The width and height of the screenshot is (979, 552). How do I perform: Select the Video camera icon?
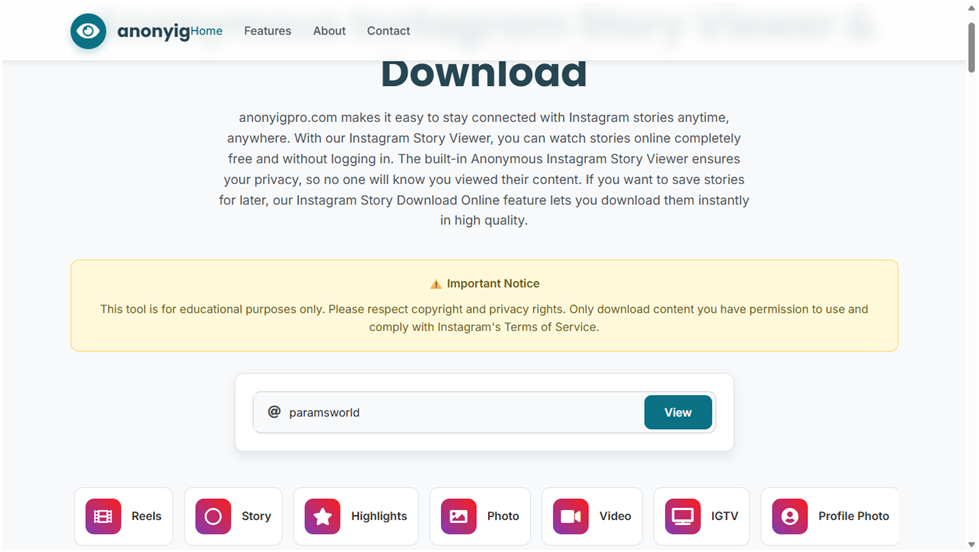[571, 516]
